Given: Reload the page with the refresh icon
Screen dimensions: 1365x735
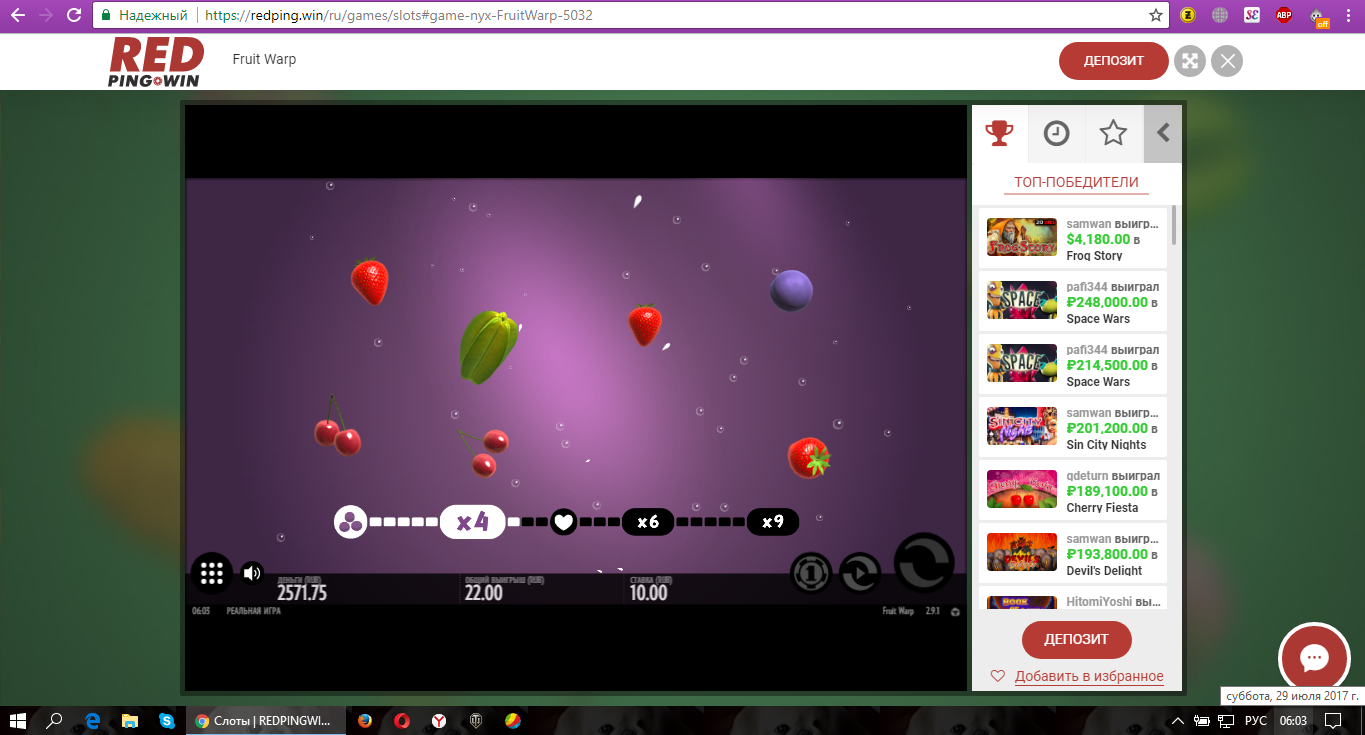Looking at the screenshot, I should [73, 15].
